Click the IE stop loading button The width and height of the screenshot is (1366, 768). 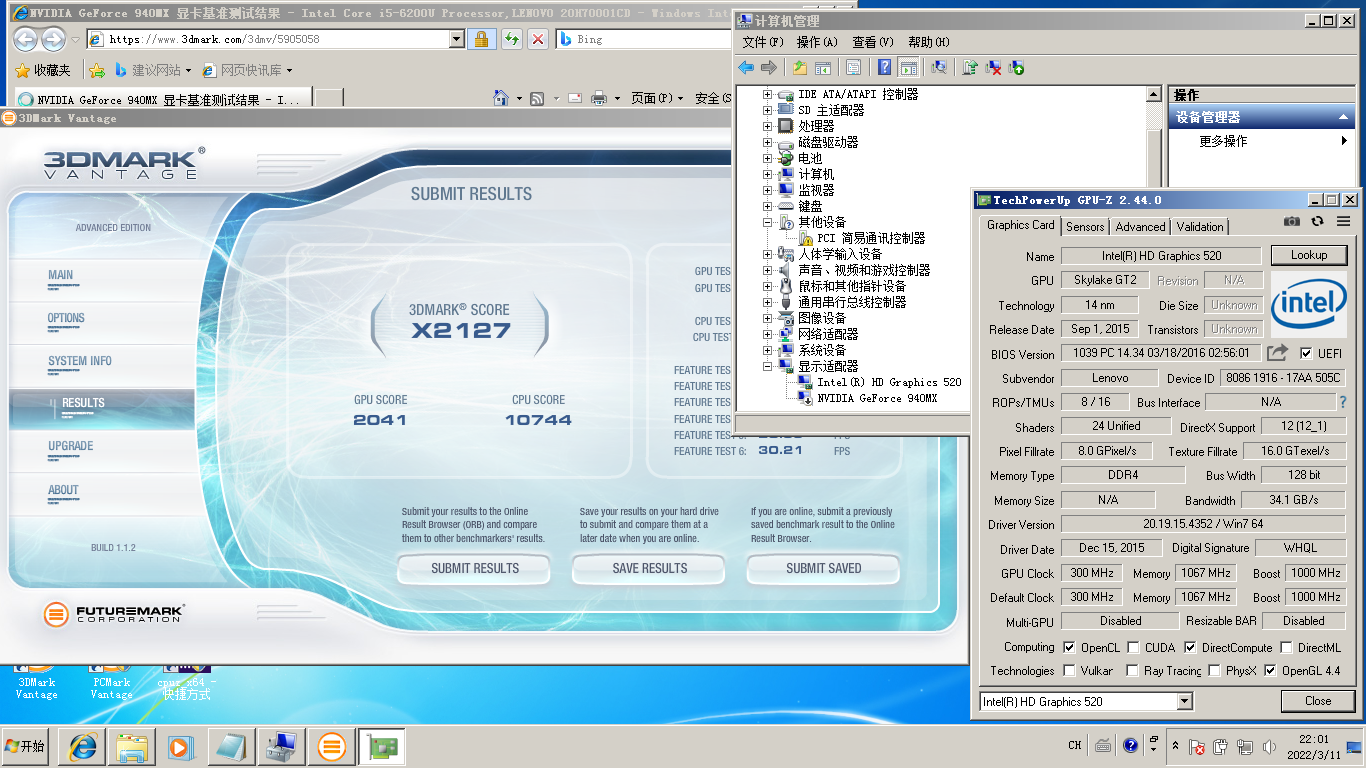click(x=538, y=39)
